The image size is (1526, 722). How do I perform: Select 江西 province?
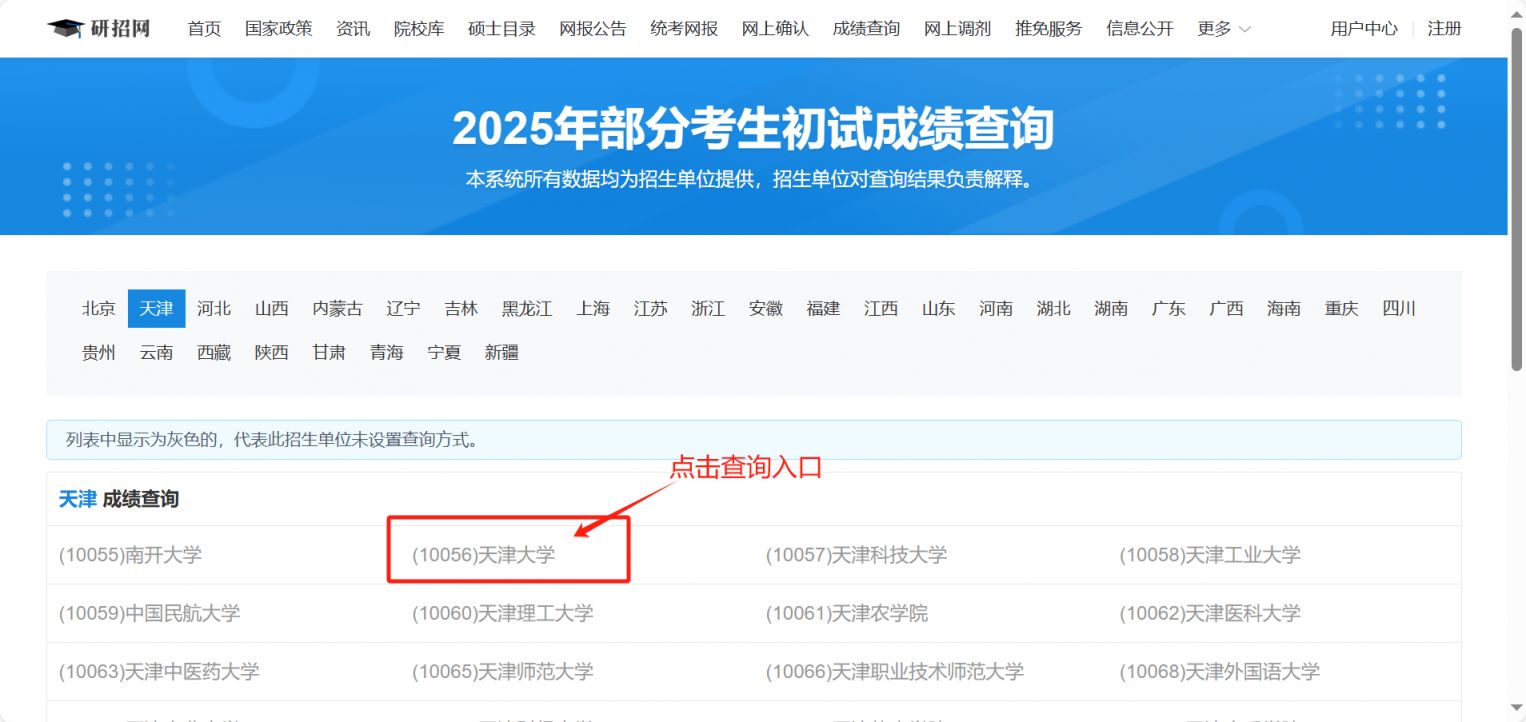[x=881, y=309]
